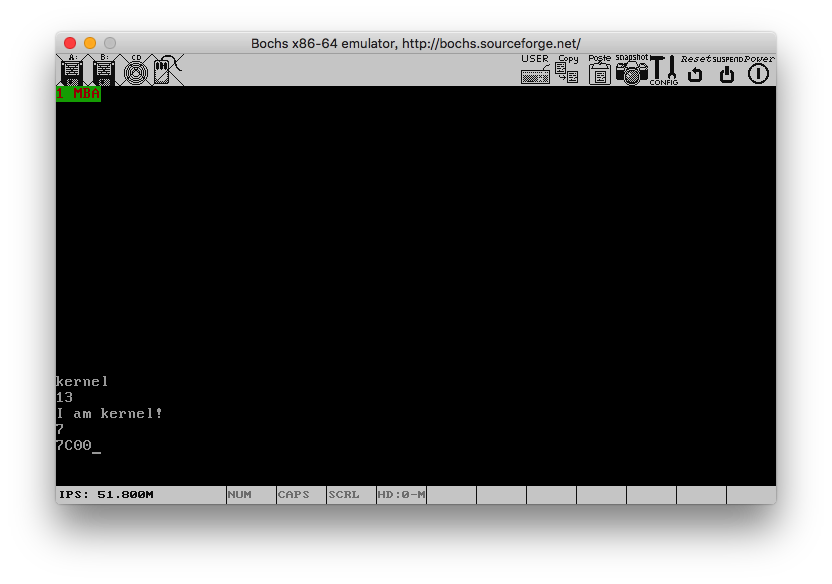Click the floppy B: drive icon
The width and height of the screenshot is (832, 584).
click(x=103, y=70)
